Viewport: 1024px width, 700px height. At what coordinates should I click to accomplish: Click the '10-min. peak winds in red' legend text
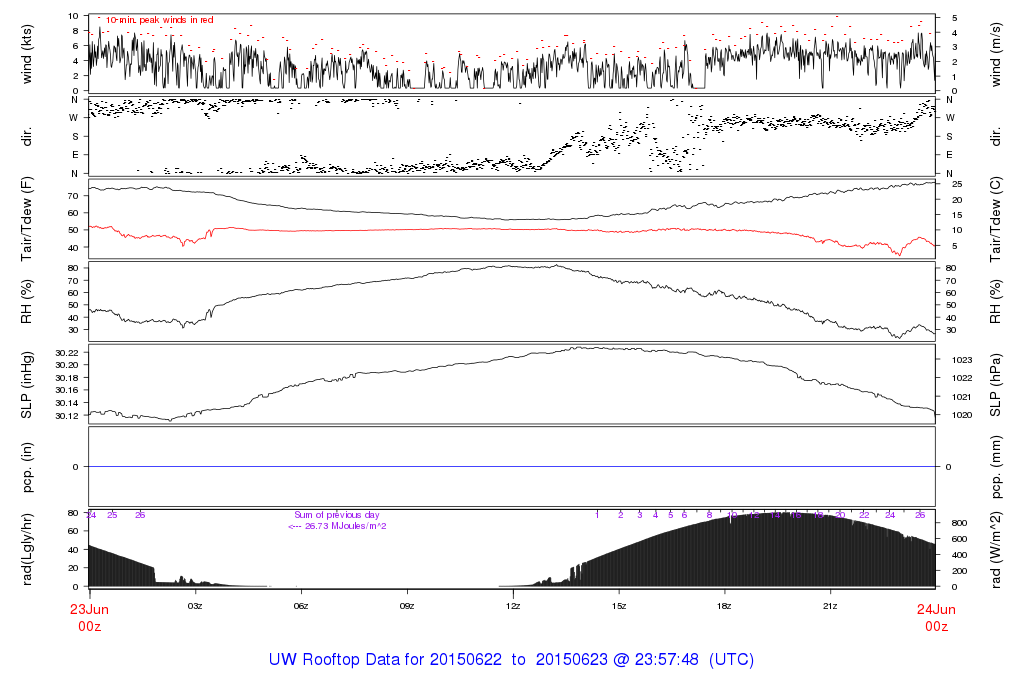tap(159, 20)
